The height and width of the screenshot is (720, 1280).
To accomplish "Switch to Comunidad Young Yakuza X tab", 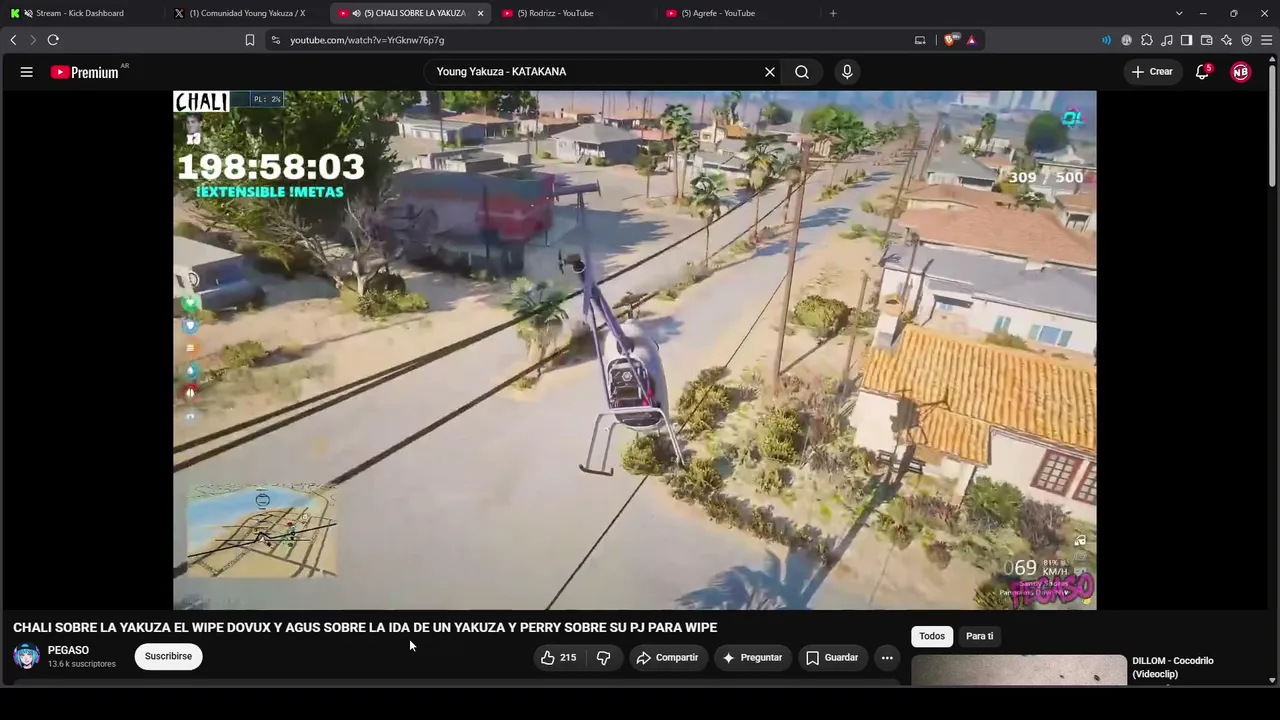I will point(247,13).
